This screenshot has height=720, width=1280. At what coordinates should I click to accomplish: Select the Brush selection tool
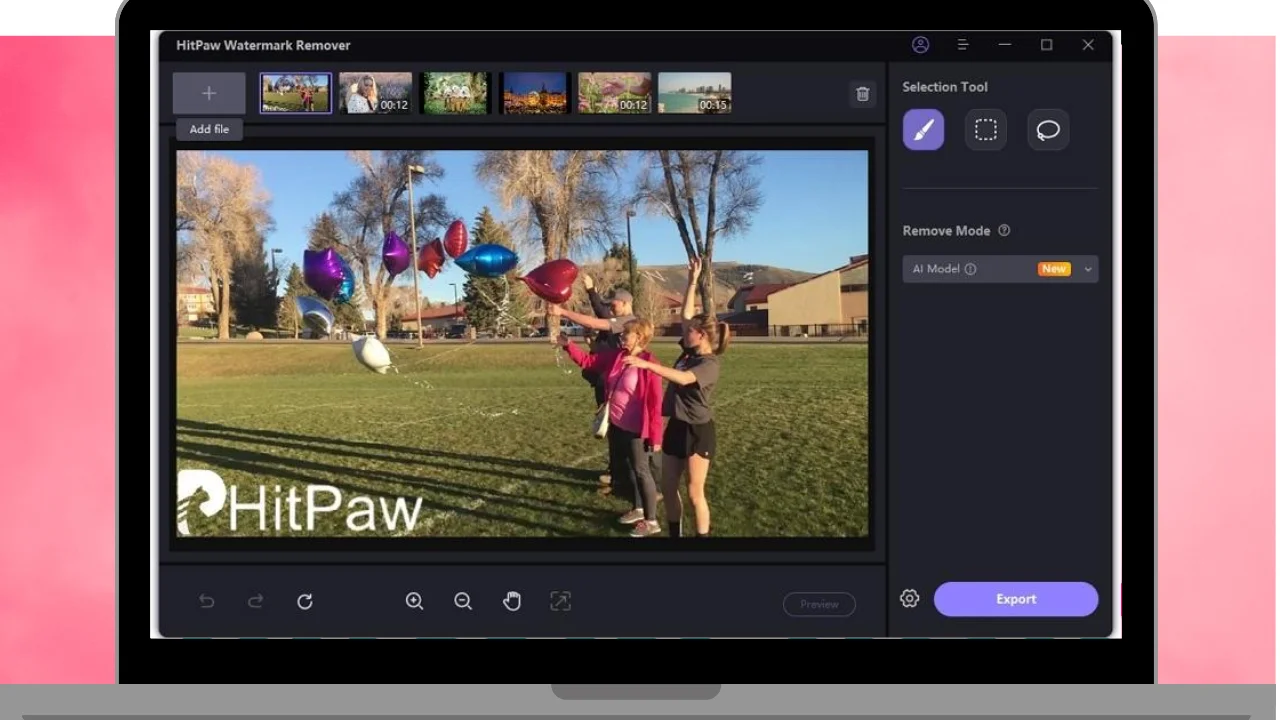[923, 130]
